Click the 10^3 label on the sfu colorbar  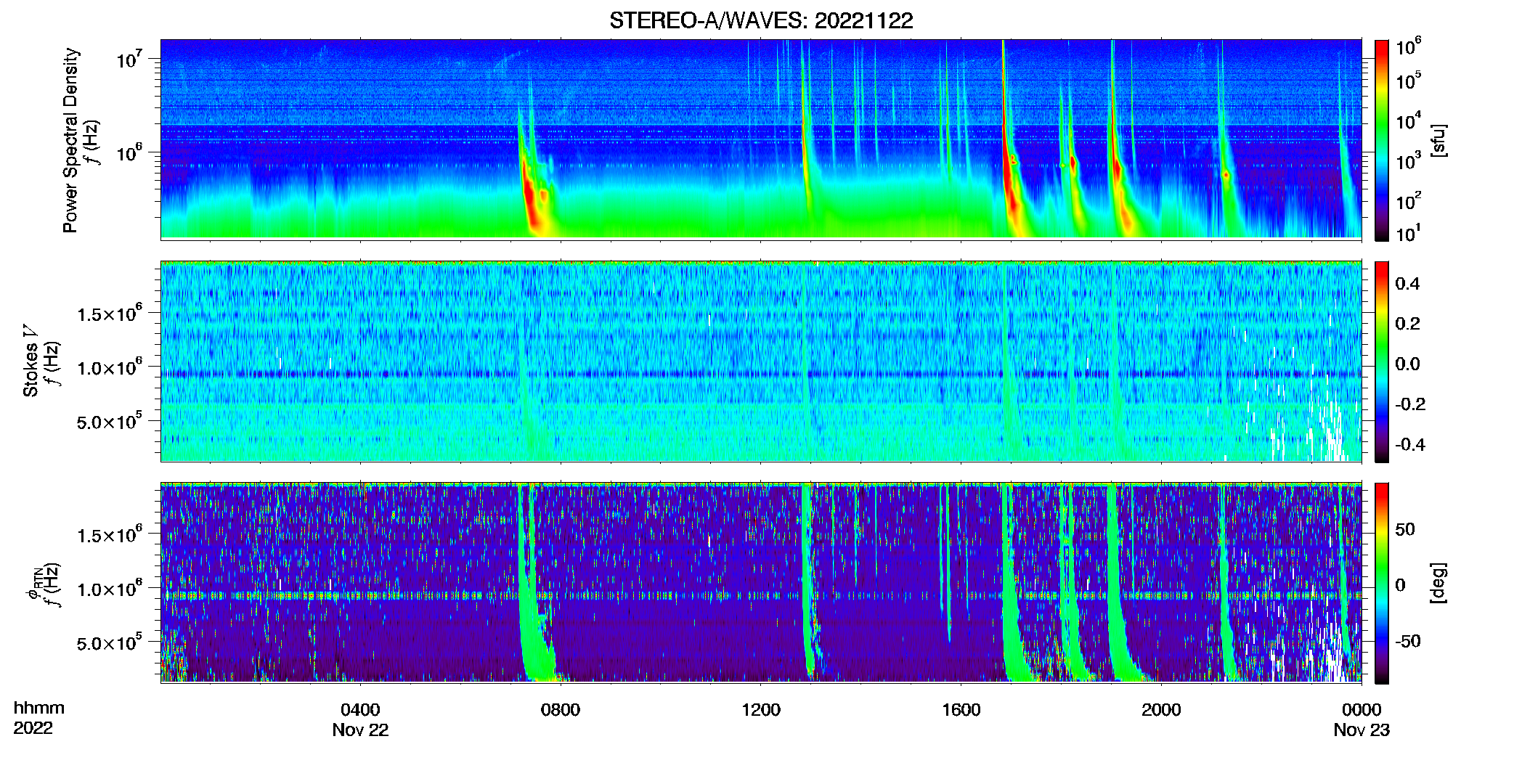1408,161
